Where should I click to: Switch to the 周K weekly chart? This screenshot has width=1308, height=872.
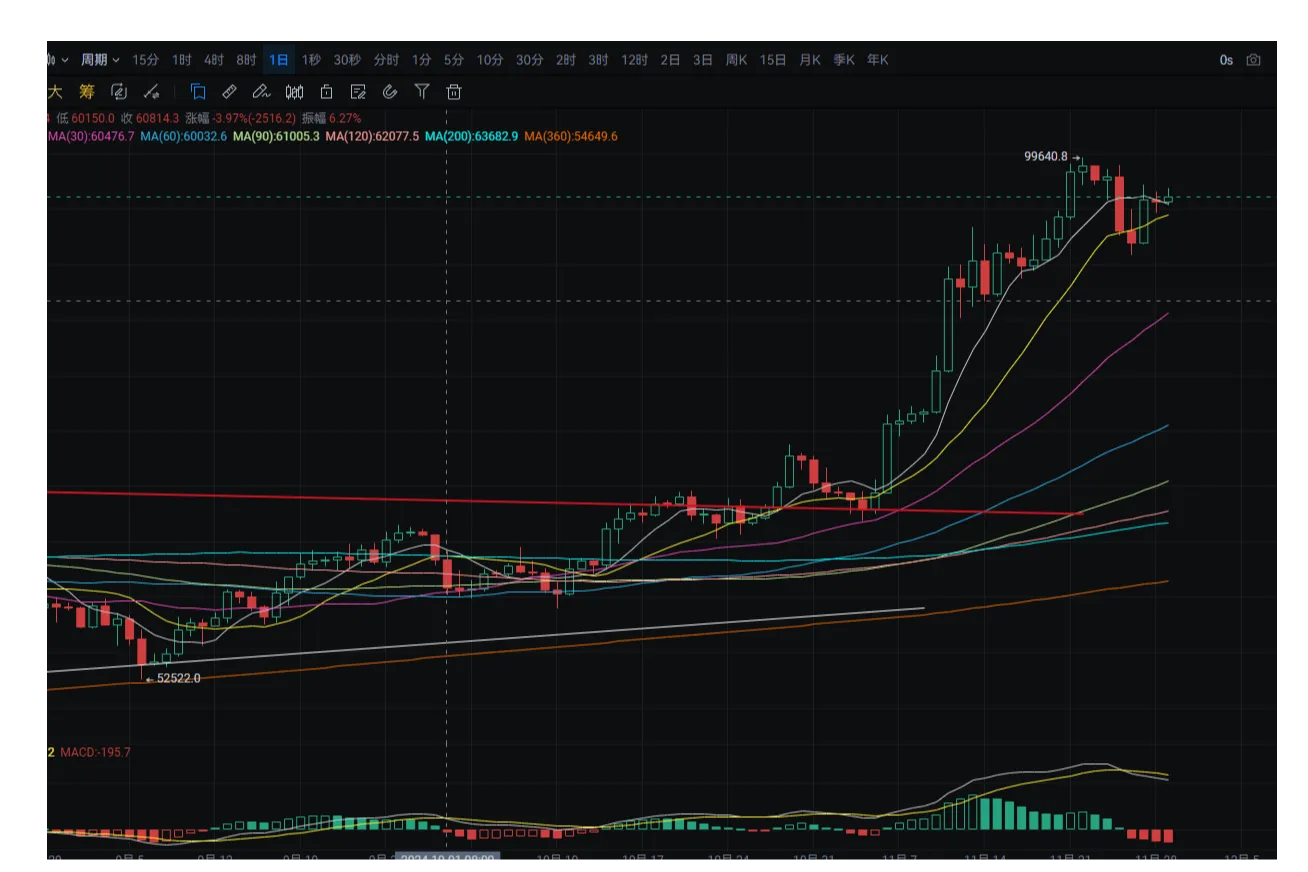point(736,60)
